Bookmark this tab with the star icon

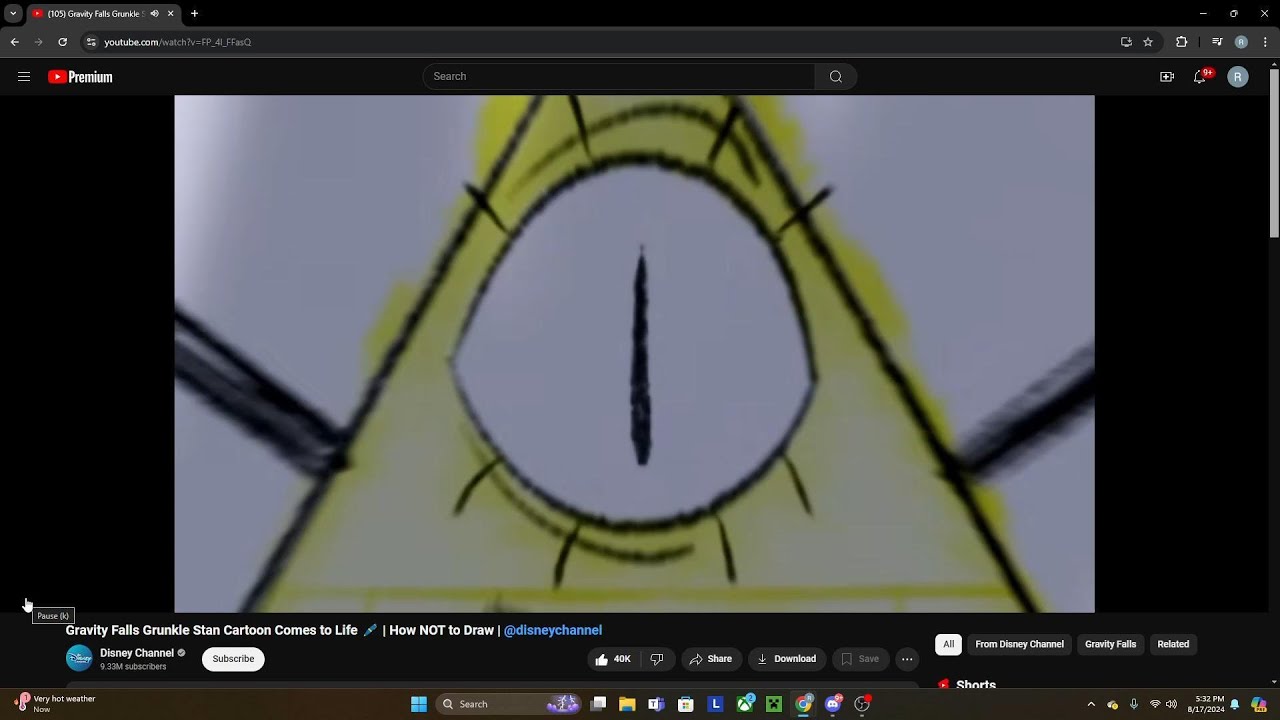1148,42
